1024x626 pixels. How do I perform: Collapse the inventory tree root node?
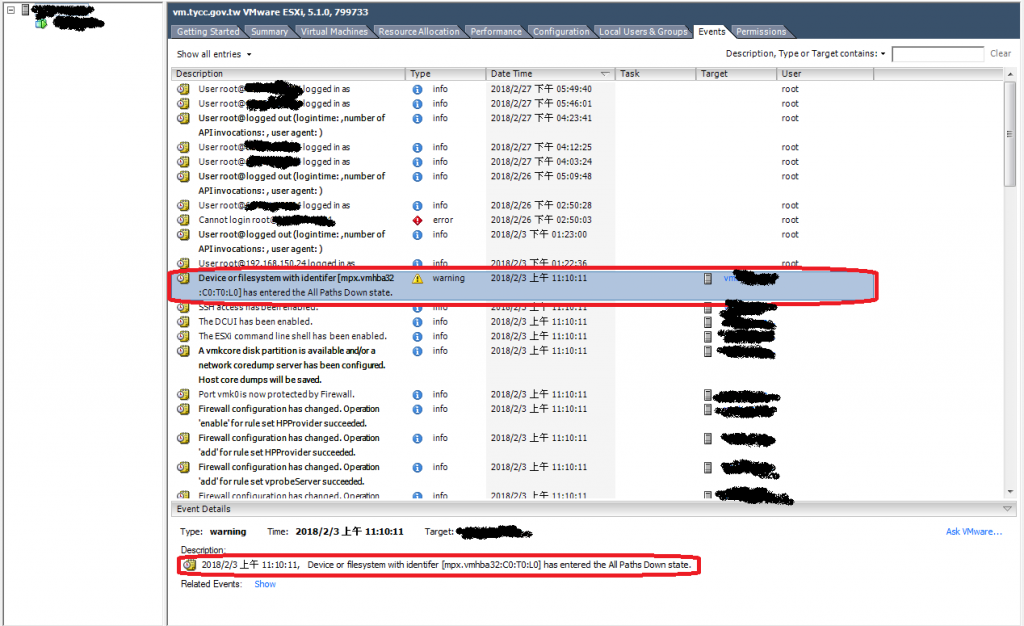10,10
